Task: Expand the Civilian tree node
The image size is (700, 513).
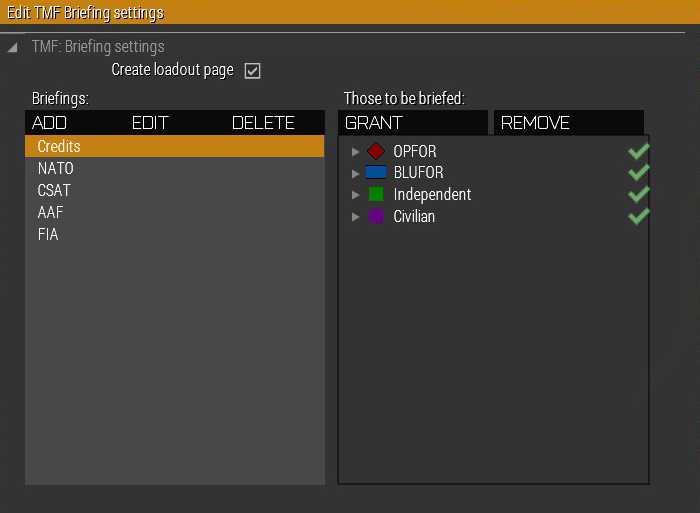Action: click(x=355, y=217)
